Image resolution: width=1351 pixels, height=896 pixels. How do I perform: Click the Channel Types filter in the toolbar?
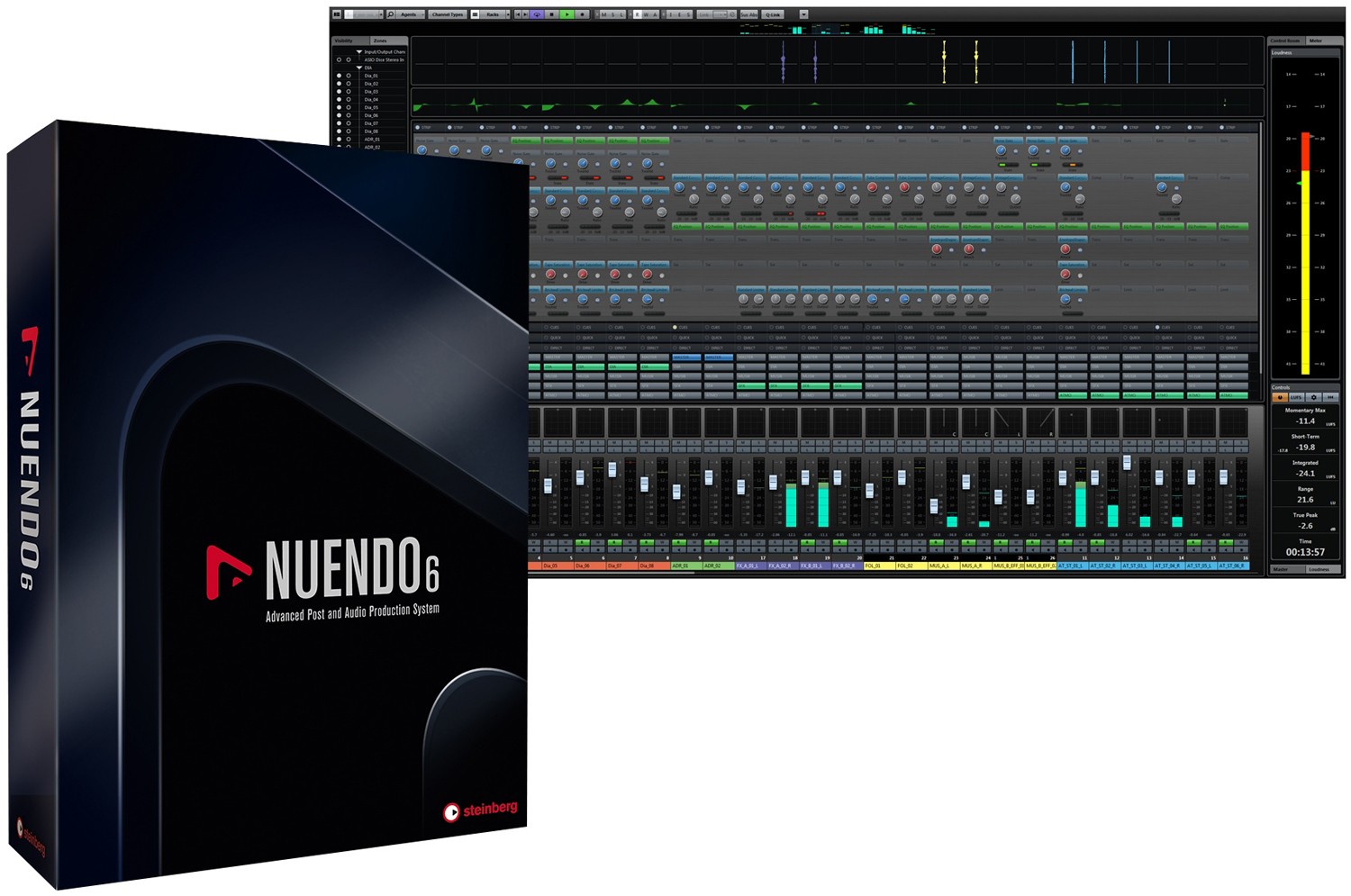[448, 14]
